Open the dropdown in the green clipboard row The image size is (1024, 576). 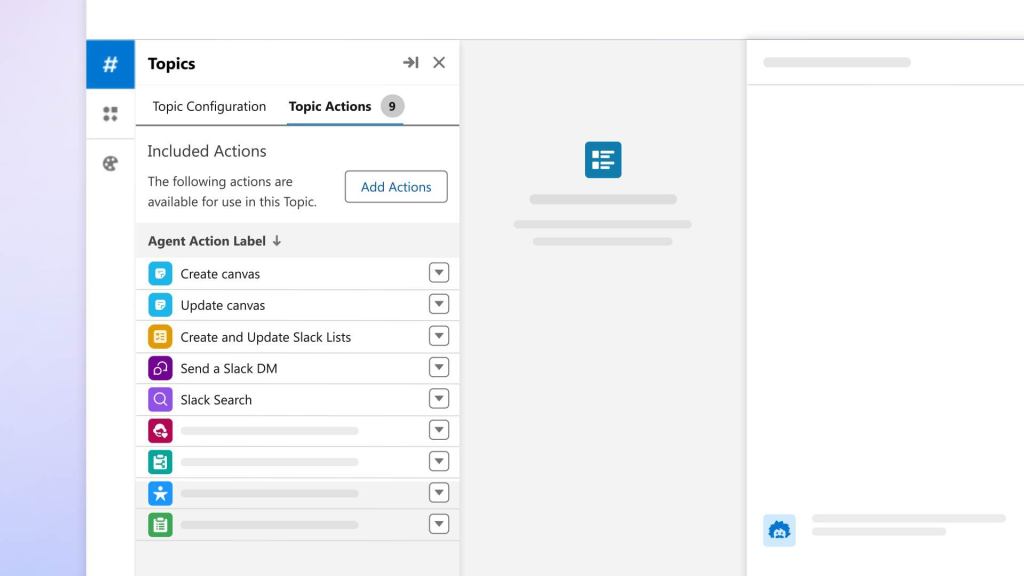coord(439,524)
